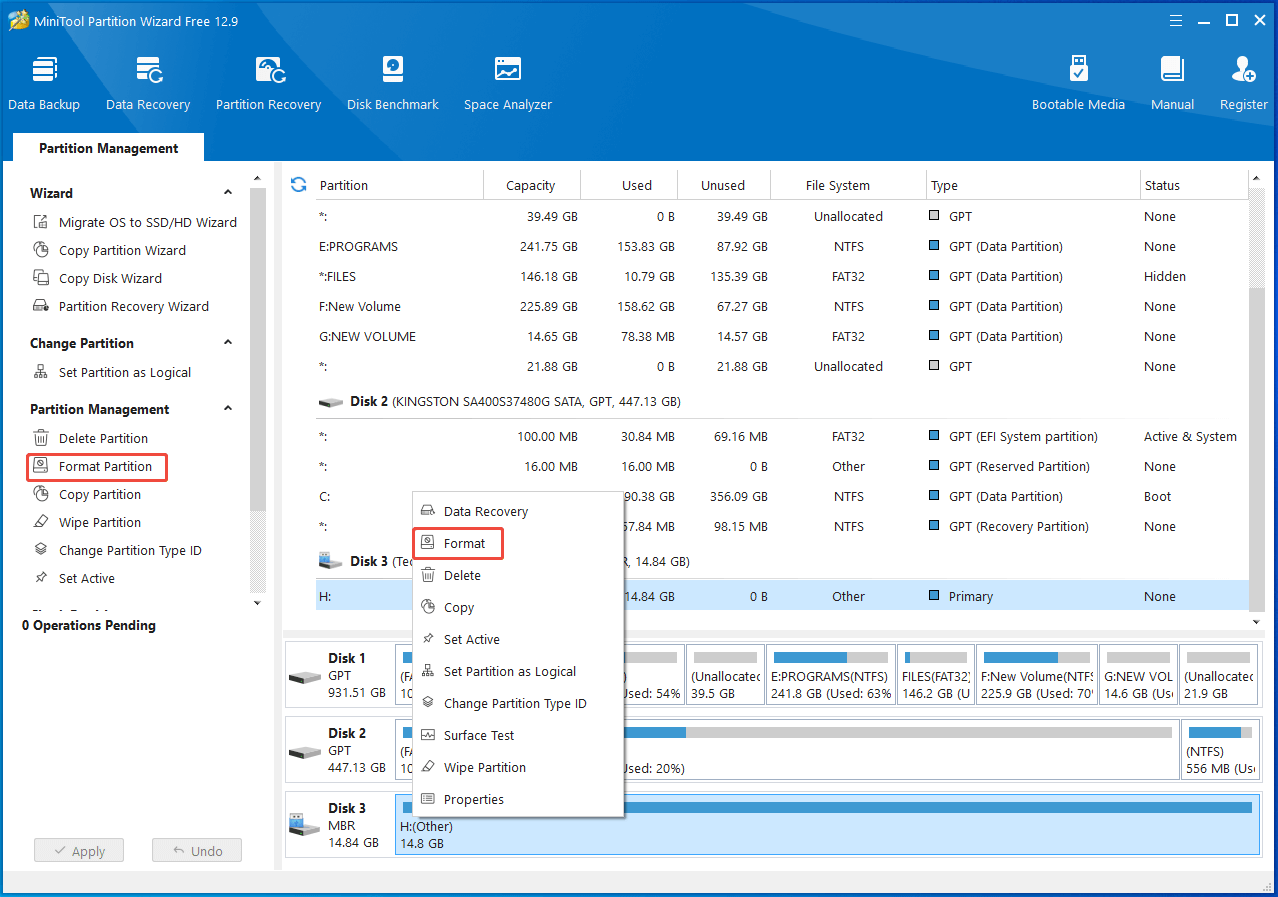This screenshot has height=897, width=1278.
Task: Refresh the partition list
Action: point(298,184)
